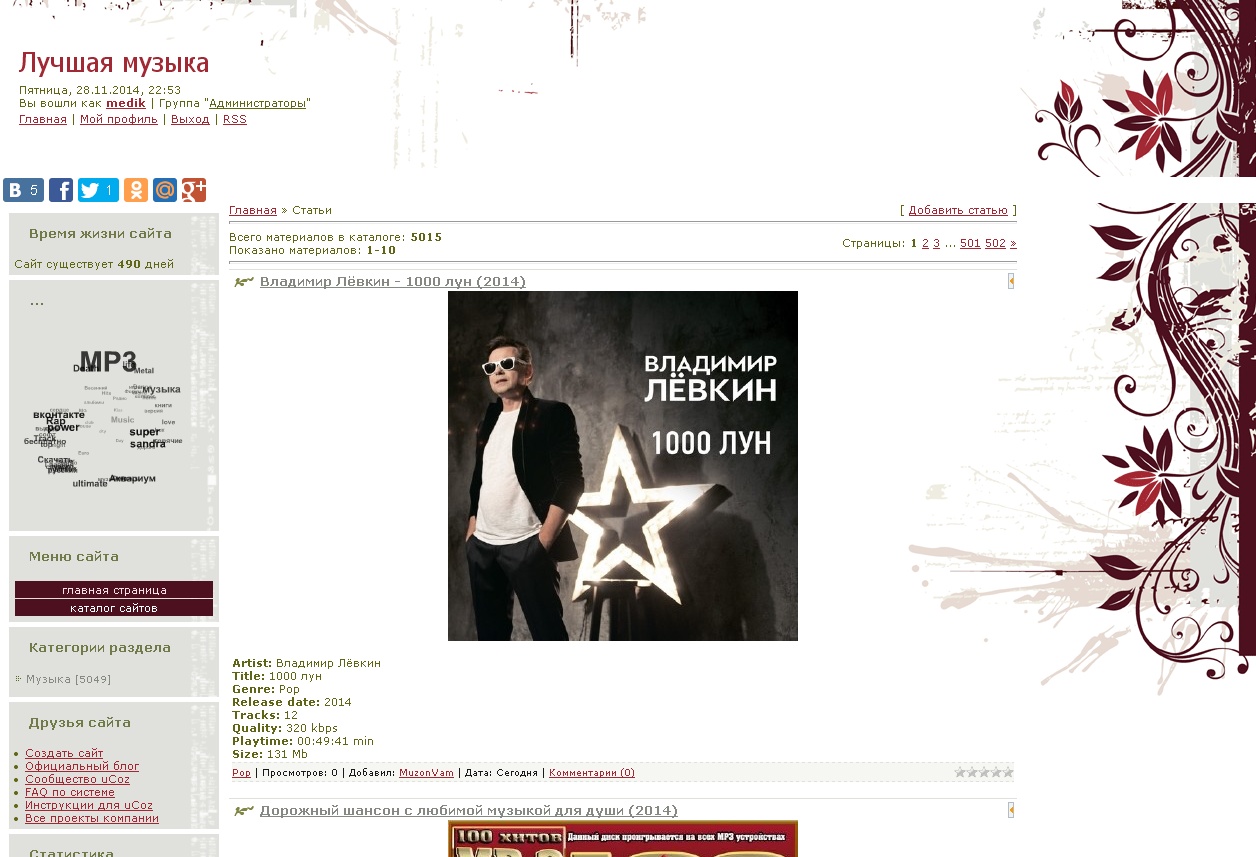1256x857 pixels.
Task: Click bullet icon next to Музыка category
Action: click(x=18, y=679)
